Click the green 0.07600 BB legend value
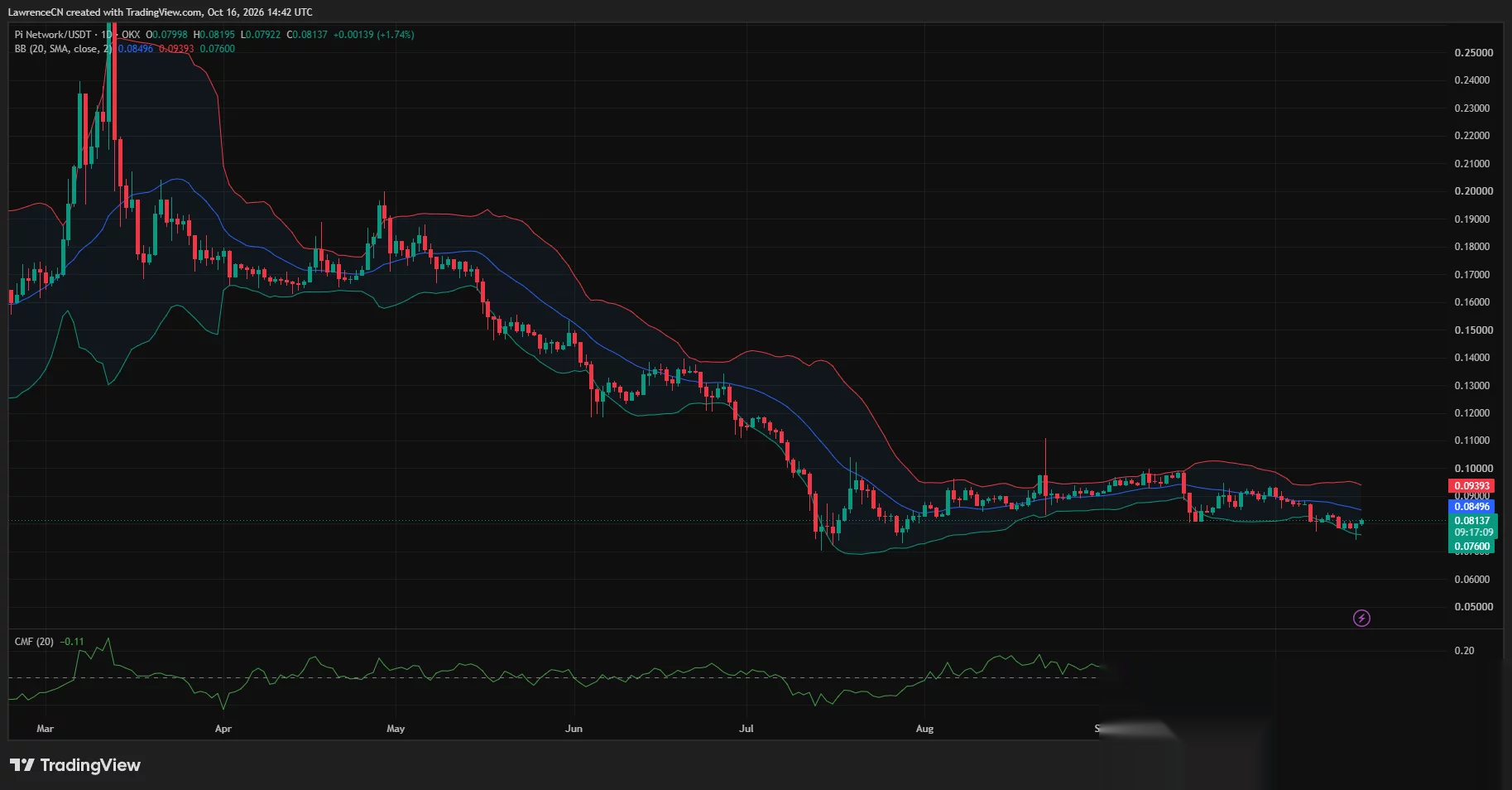The image size is (1512, 790). [218, 49]
